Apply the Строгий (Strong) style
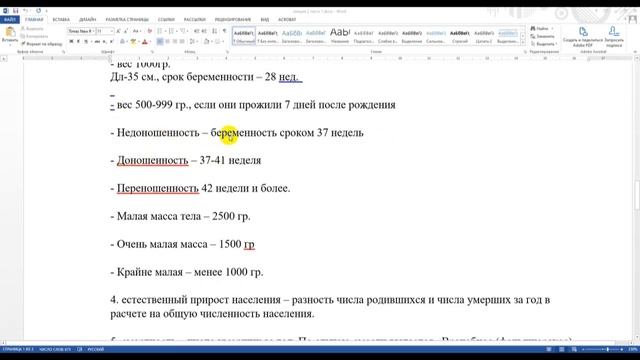 (x=460, y=36)
